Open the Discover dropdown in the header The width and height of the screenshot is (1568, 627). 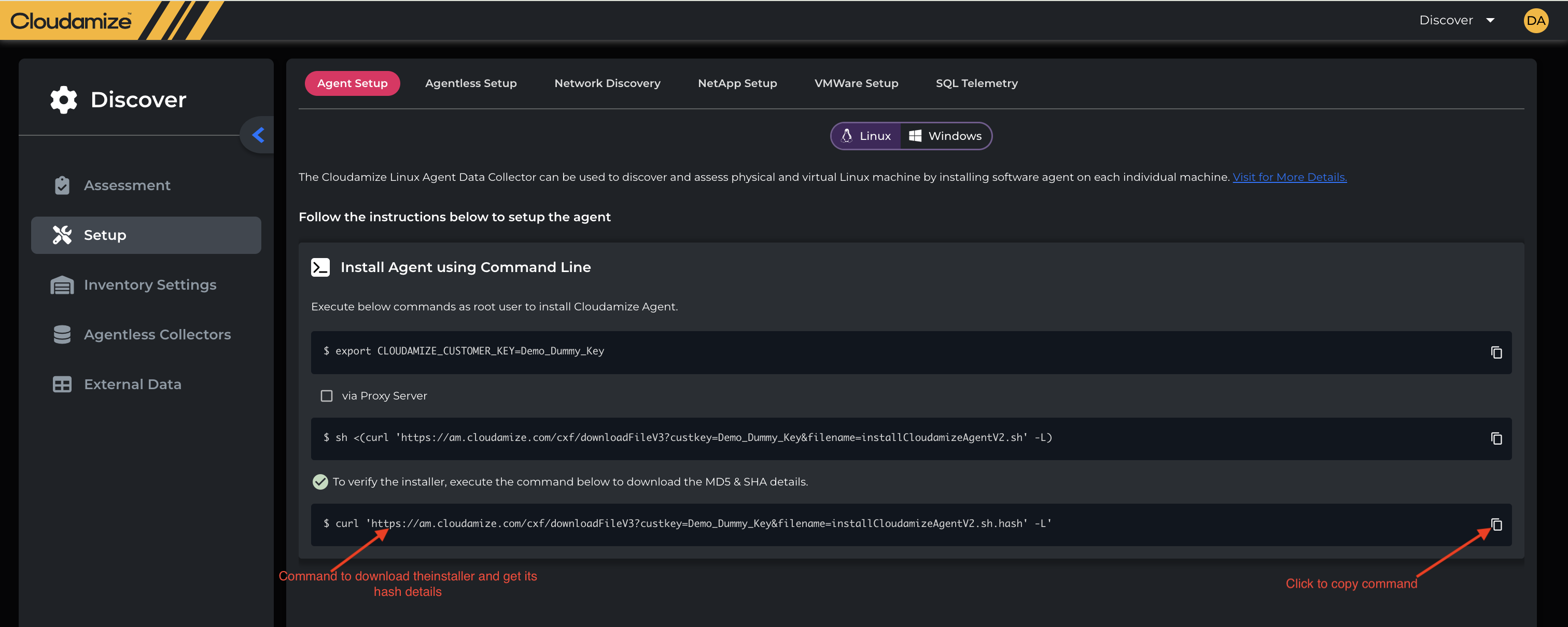tap(1456, 21)
